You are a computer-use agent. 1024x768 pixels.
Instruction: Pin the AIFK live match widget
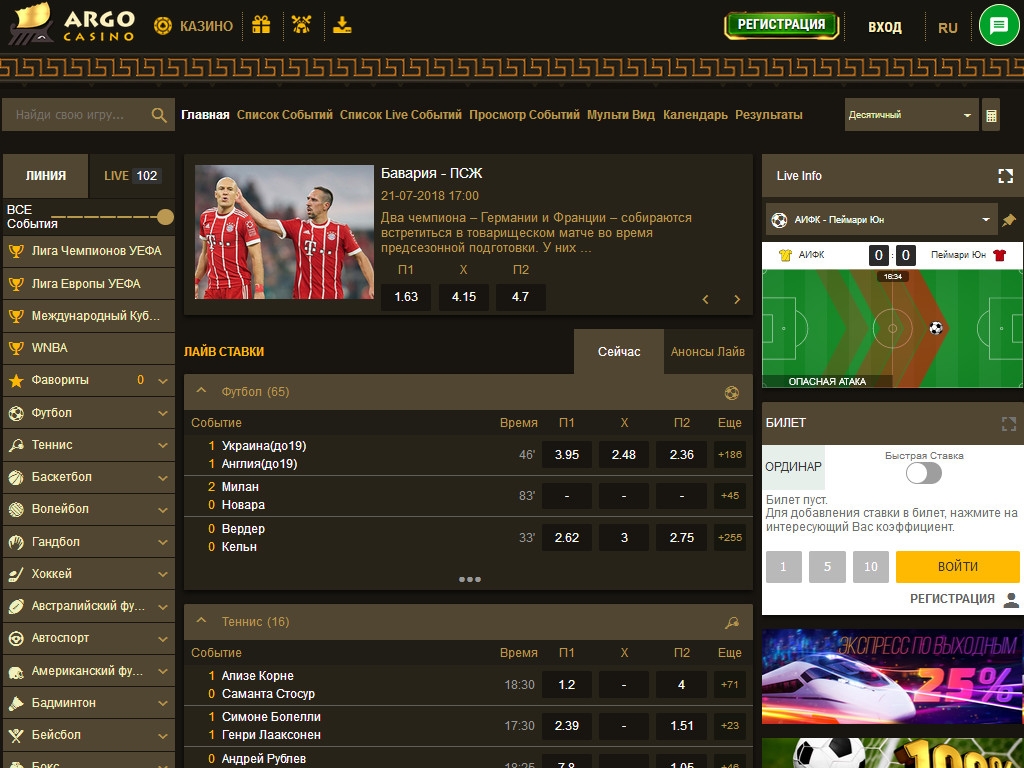coord(1009,220)
